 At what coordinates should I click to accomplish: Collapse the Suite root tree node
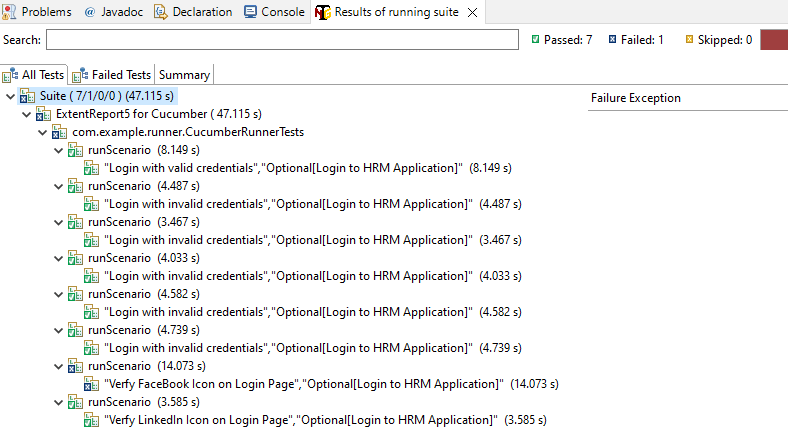(x=10, y=96)
